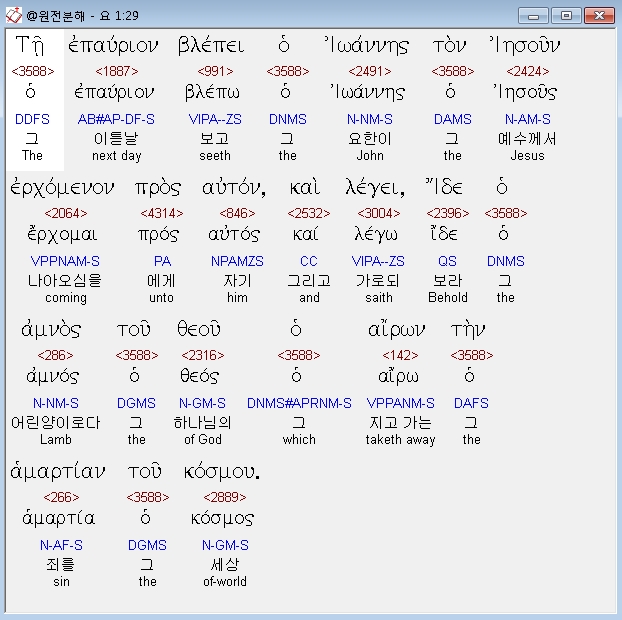Select the lemma κόσμος
This screenshot has height=620, width=622.
(x=222, y=519)
